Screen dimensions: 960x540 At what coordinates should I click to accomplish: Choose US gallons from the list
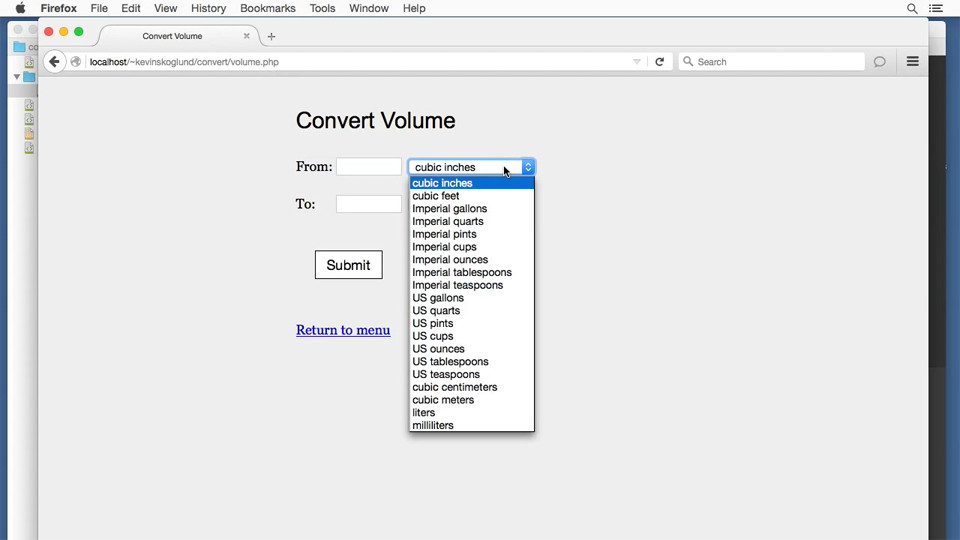(471, 298)
